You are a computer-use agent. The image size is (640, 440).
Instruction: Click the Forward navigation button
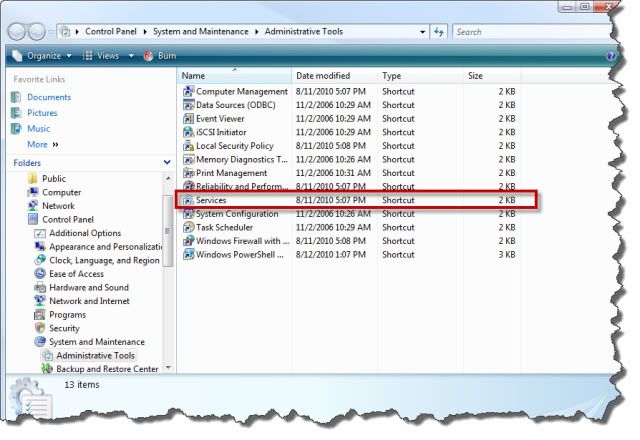point(37,32)
